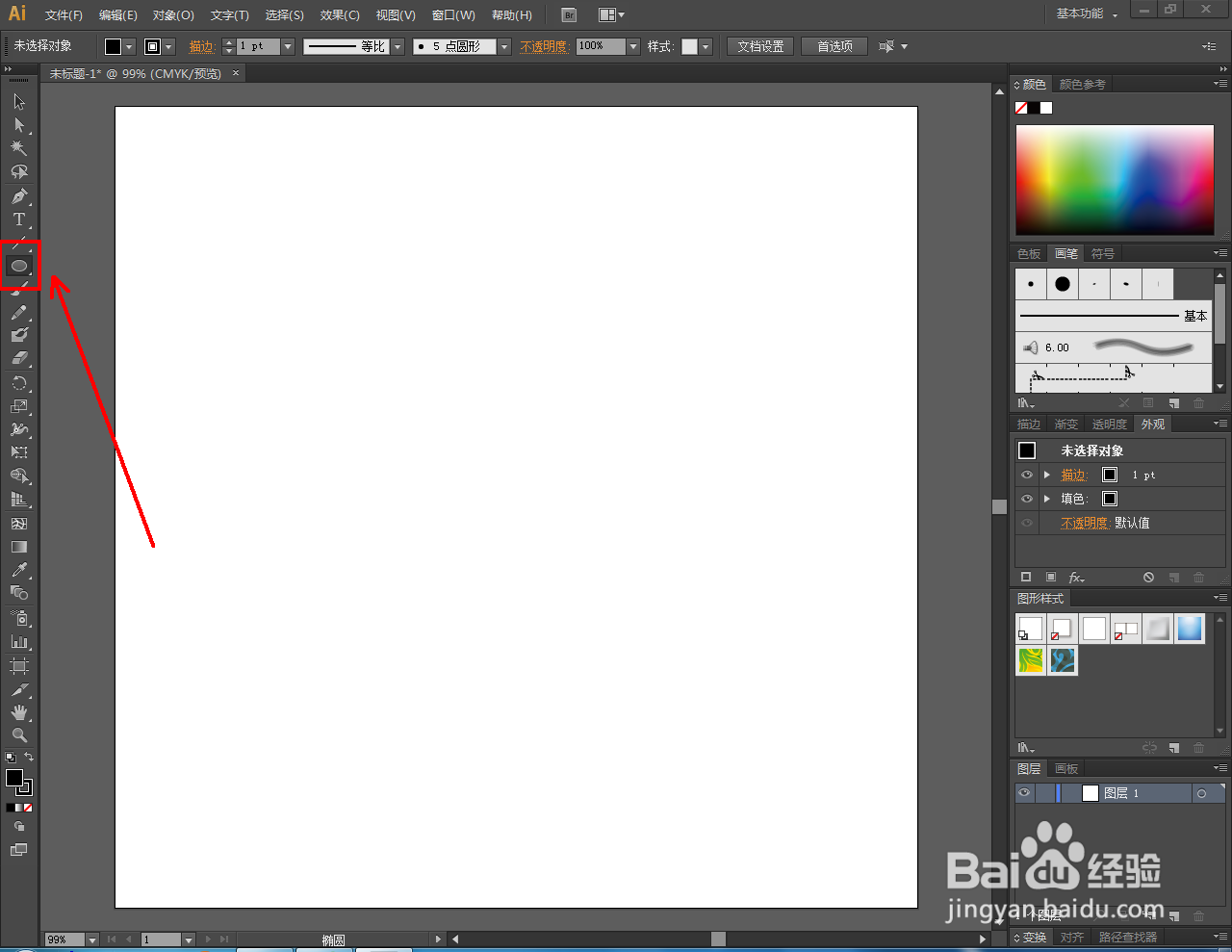This screenshot has width=1232, height=952.
Task: Open the opacity 100% dropdown
Action: tap(633, 46)
